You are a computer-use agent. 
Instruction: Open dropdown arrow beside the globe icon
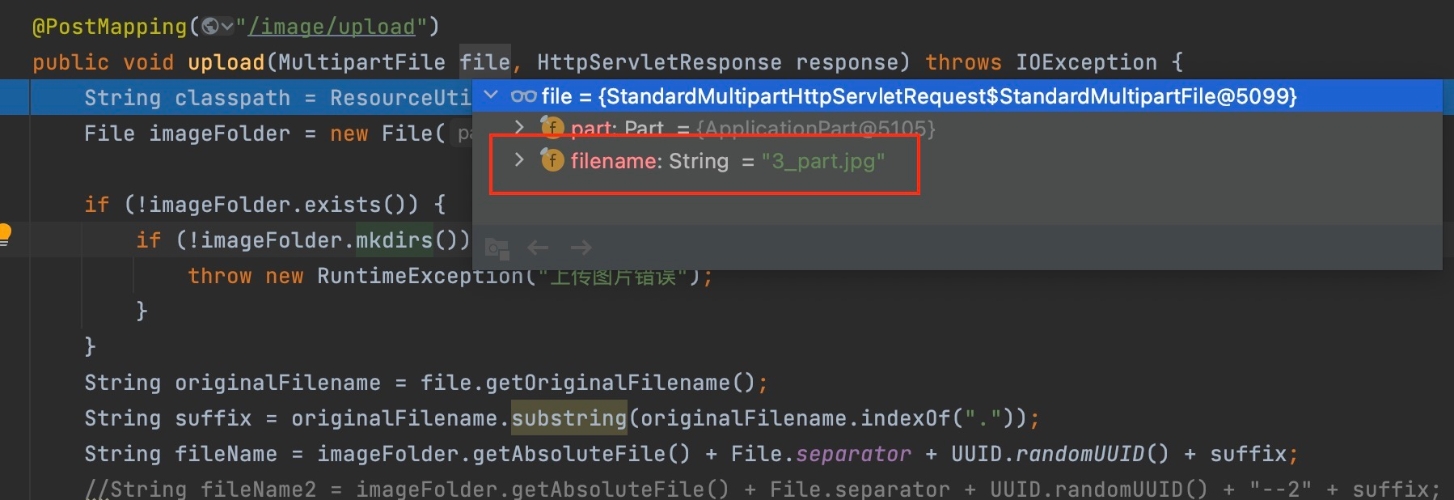click(x=227, y=26)
